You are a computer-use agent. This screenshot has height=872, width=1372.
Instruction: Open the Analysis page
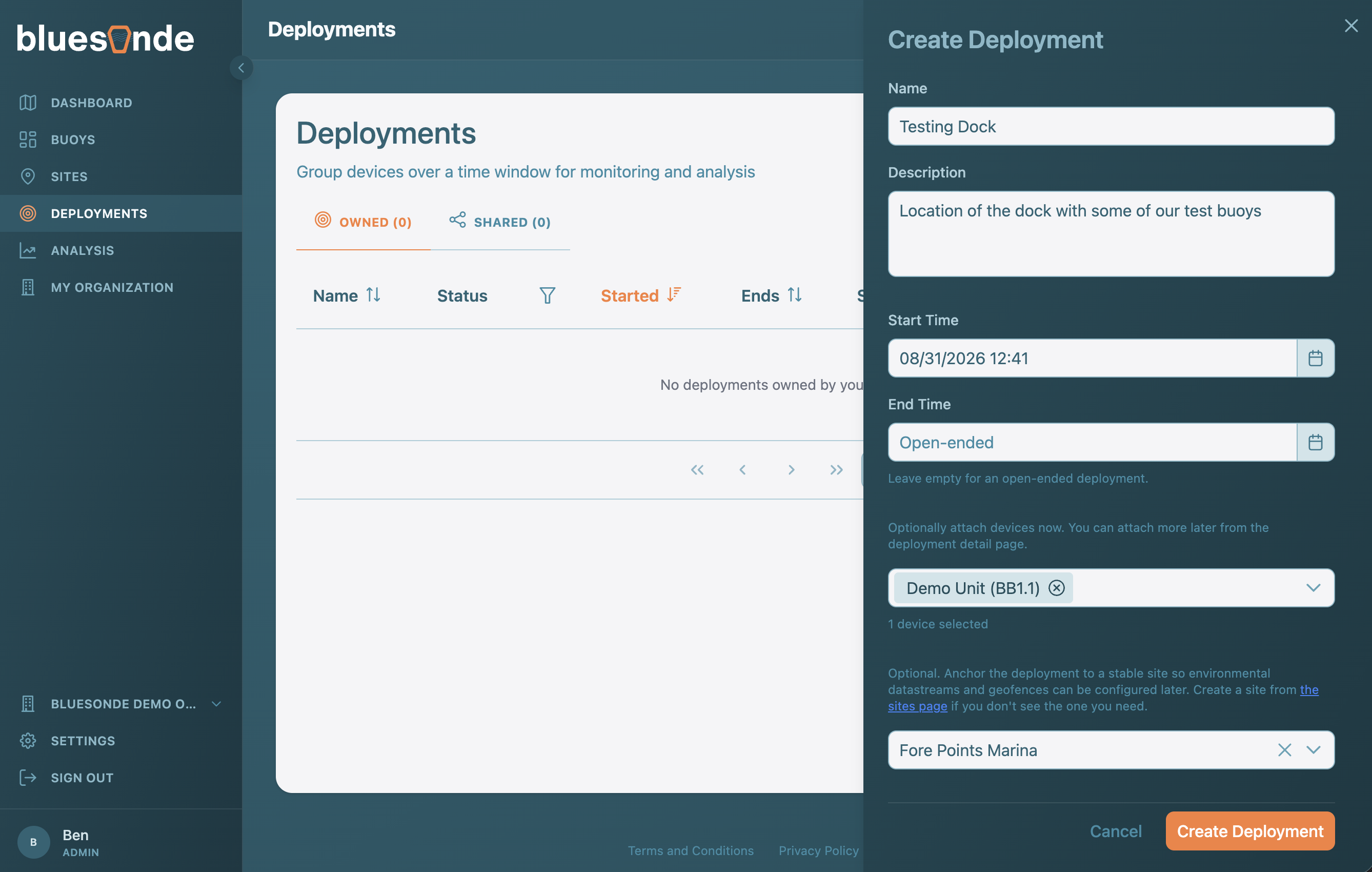pos(121,251)
